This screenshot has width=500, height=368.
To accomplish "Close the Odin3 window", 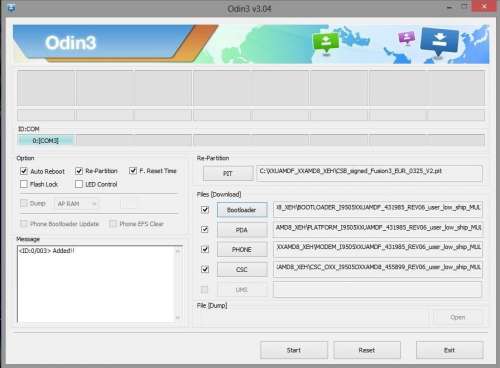I will point(484,7).
